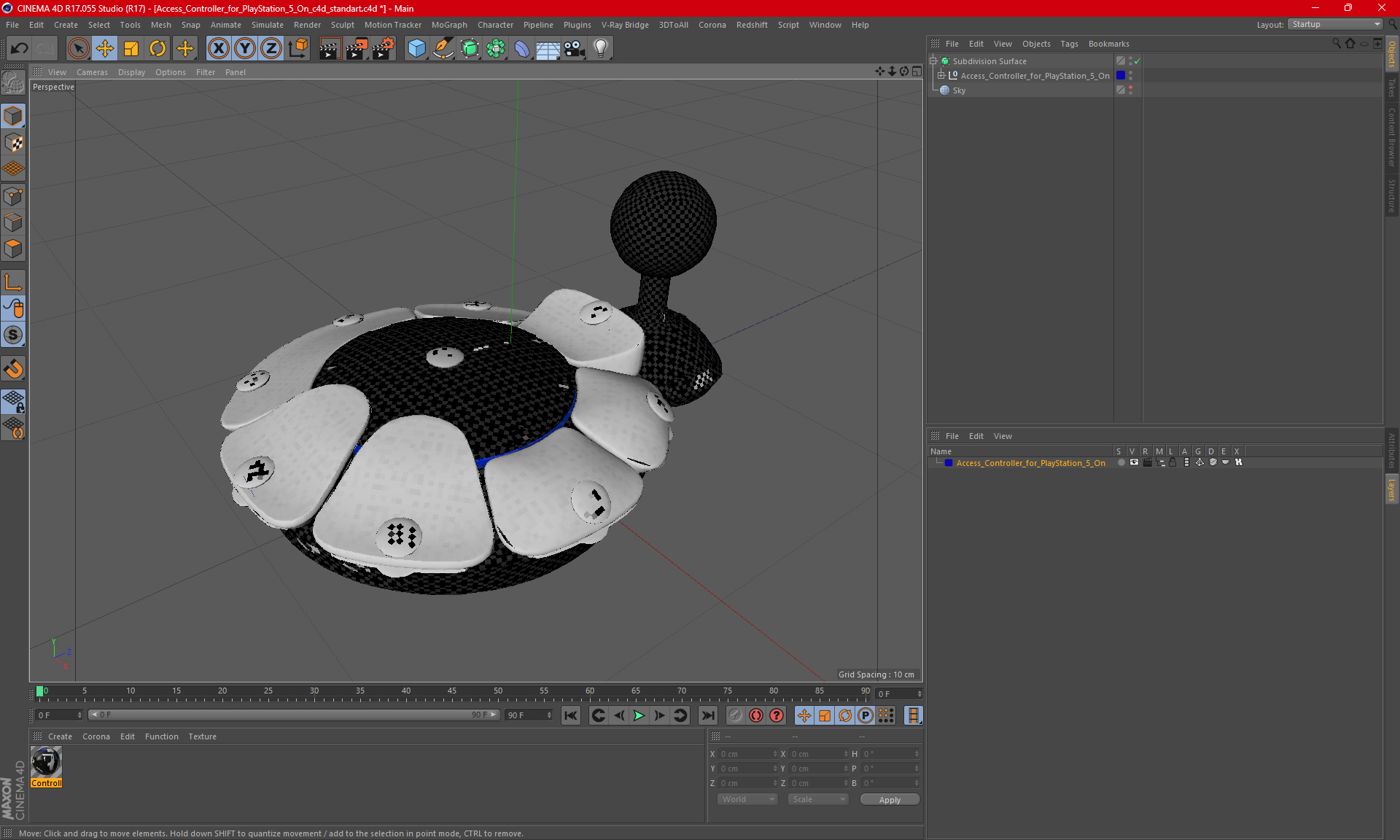The image size is (1400, 840).
Task: Toggle the Z axis lock
Action: [x=271, y=49]
